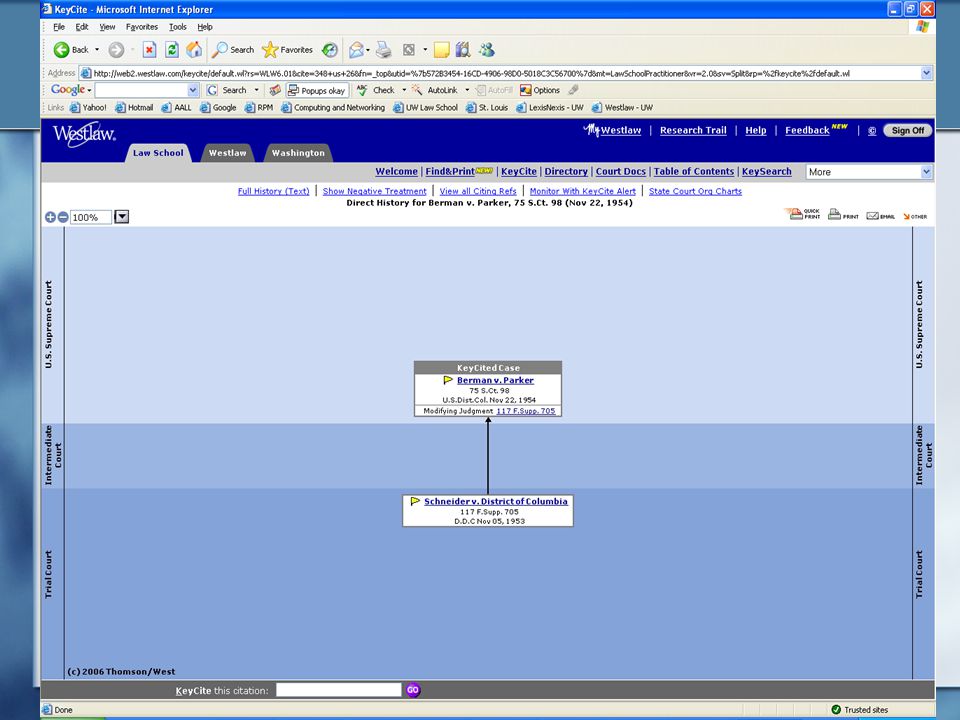Open the Hotmail links bar bookmark

click(x=135, y=108)
